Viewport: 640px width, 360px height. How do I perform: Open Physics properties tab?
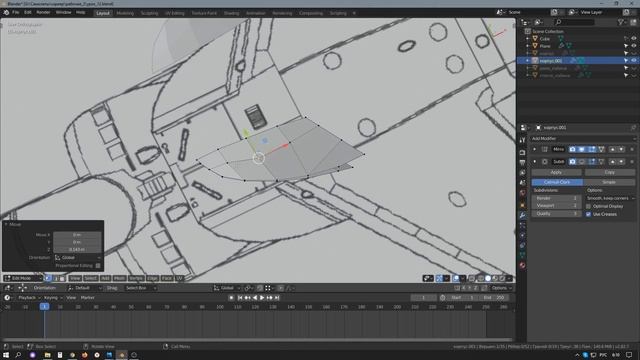click(522, 235)
